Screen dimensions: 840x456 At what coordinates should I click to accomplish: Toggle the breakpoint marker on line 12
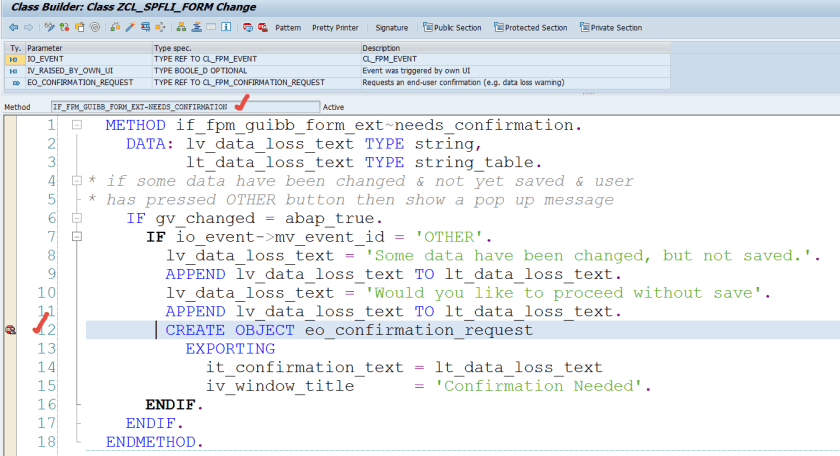pos(11,330)
